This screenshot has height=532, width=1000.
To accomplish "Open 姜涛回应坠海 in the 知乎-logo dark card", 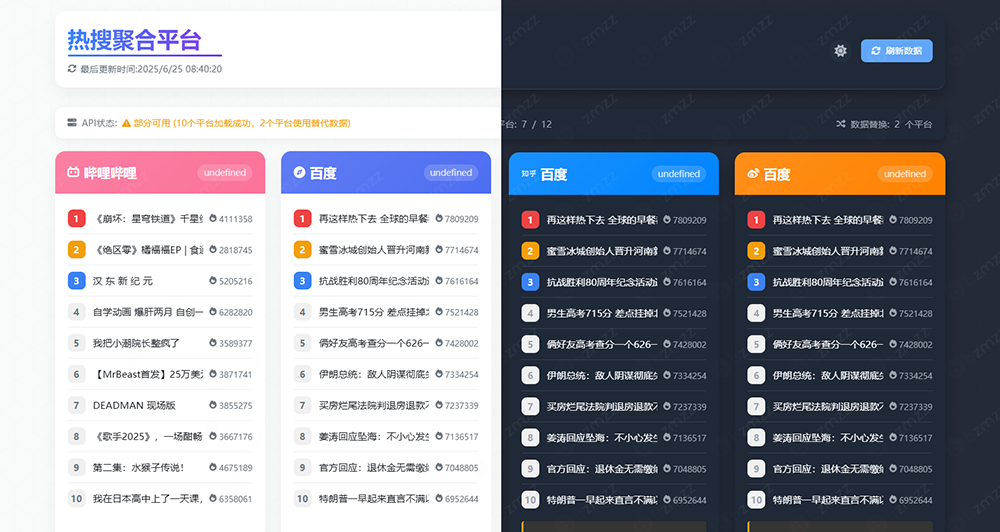I will (x=602, y=438).
